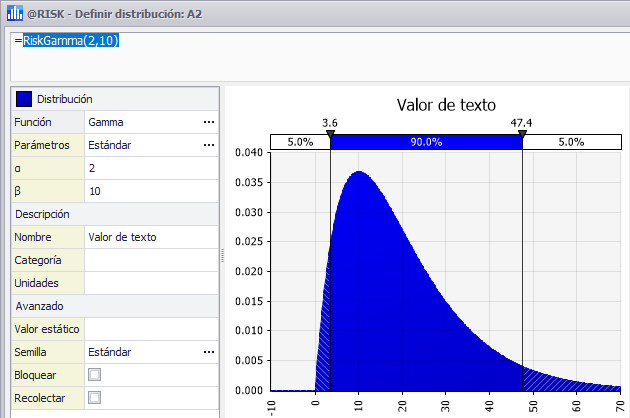Click the Unidades input field
The image size is (630, 418).
click(x=150, y=283)
